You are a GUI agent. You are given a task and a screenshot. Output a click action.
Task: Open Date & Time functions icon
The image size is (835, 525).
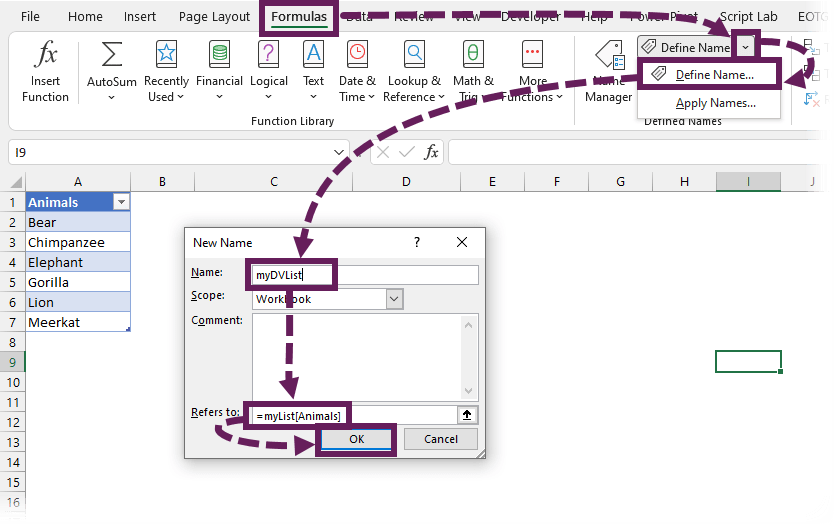pyautogui.click(x=357, y=54)
